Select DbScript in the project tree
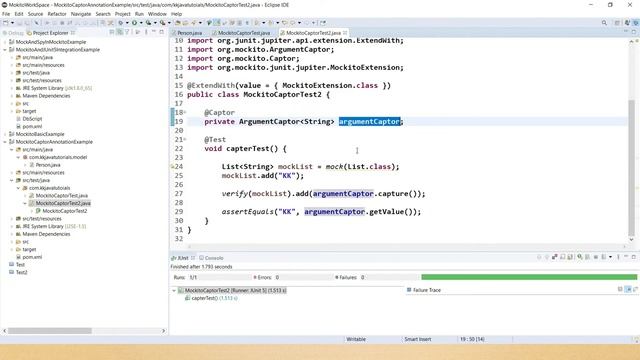 point(32,119)
